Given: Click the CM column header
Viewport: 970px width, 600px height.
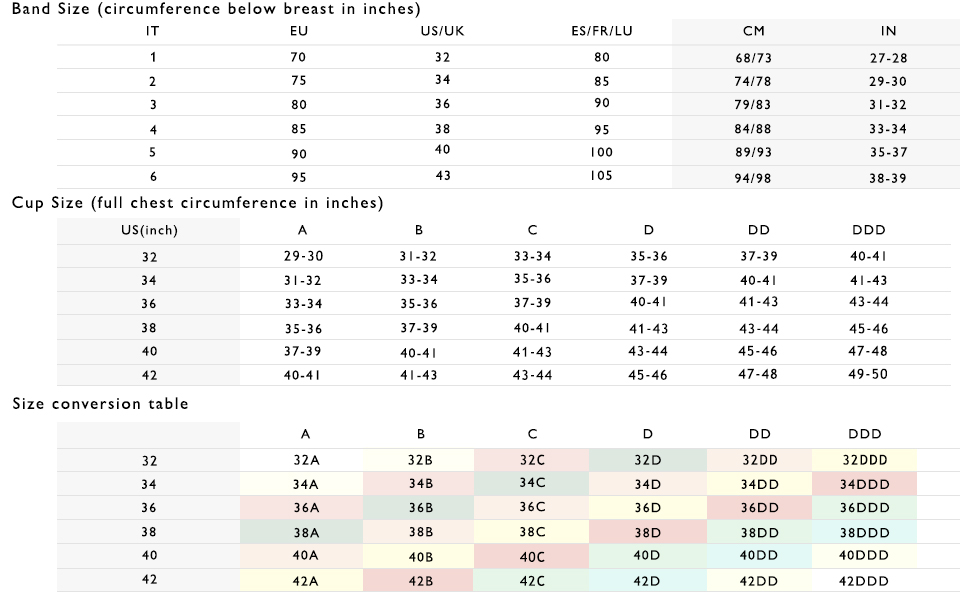Looking at the screenshot, I should click(x=753, y=31).
